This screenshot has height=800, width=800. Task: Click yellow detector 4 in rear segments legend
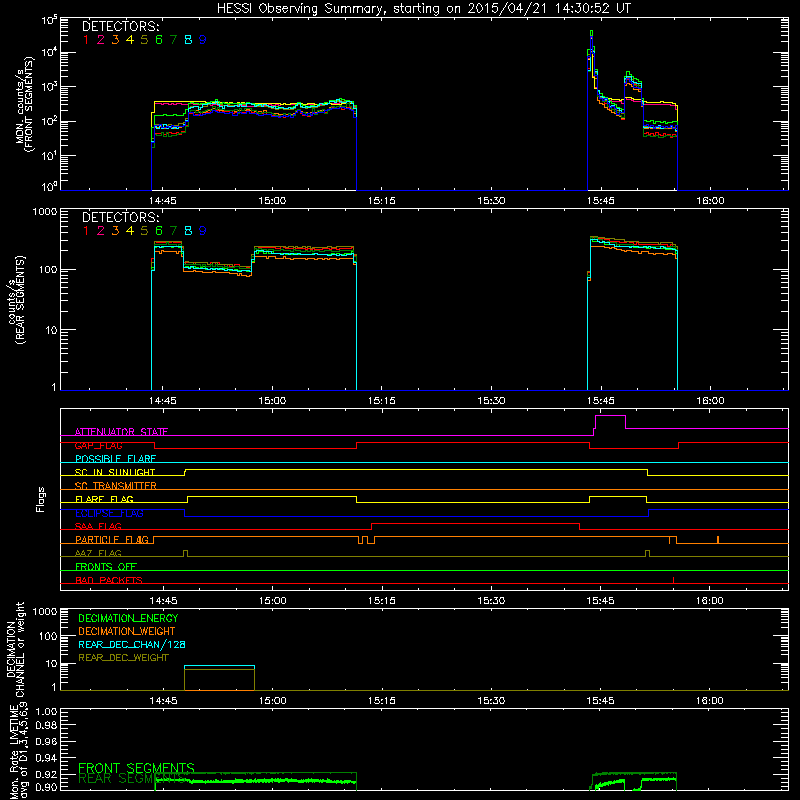[130, 231]
